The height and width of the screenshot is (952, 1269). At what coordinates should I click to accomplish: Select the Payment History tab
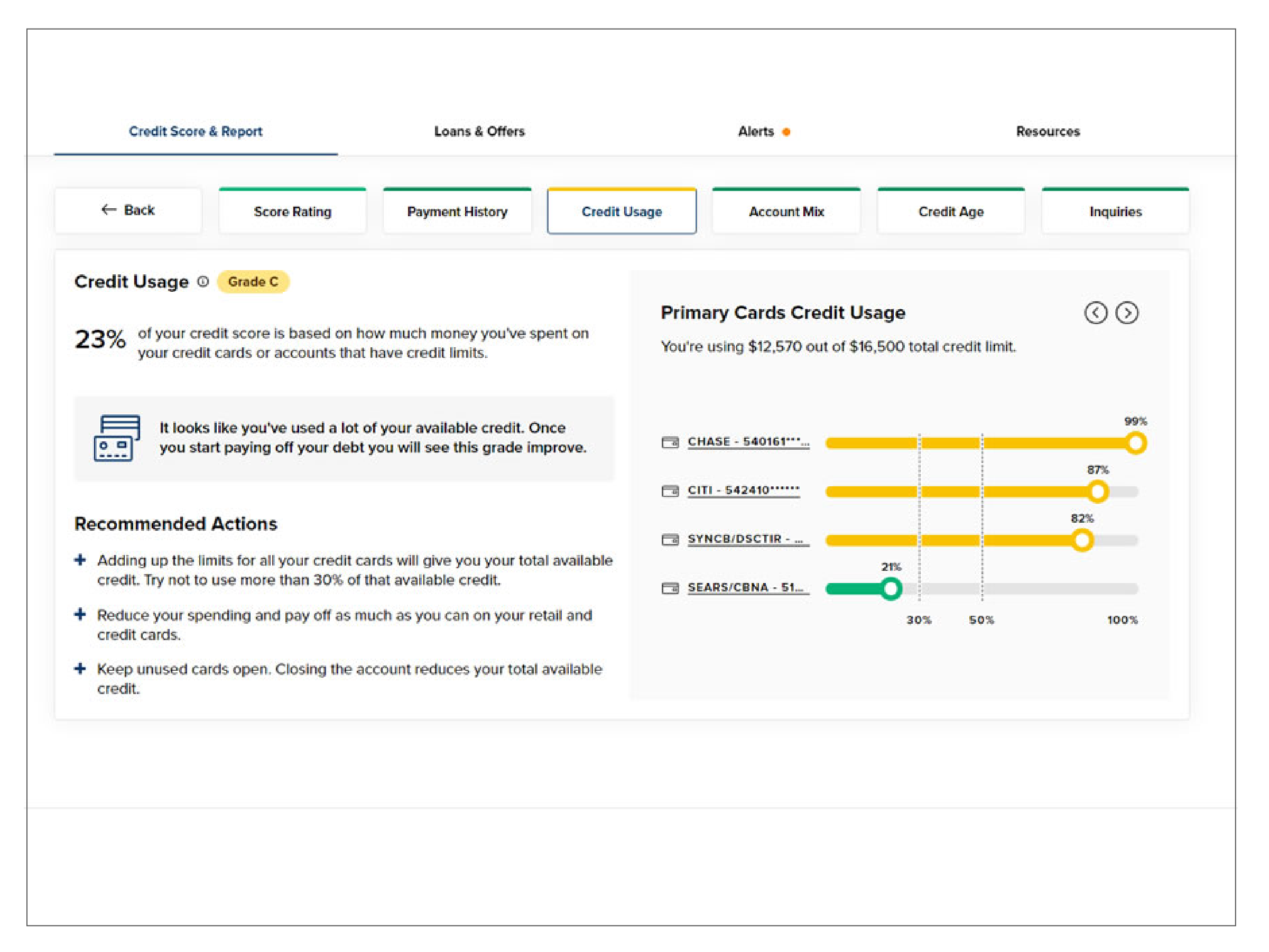coord(457,210)
